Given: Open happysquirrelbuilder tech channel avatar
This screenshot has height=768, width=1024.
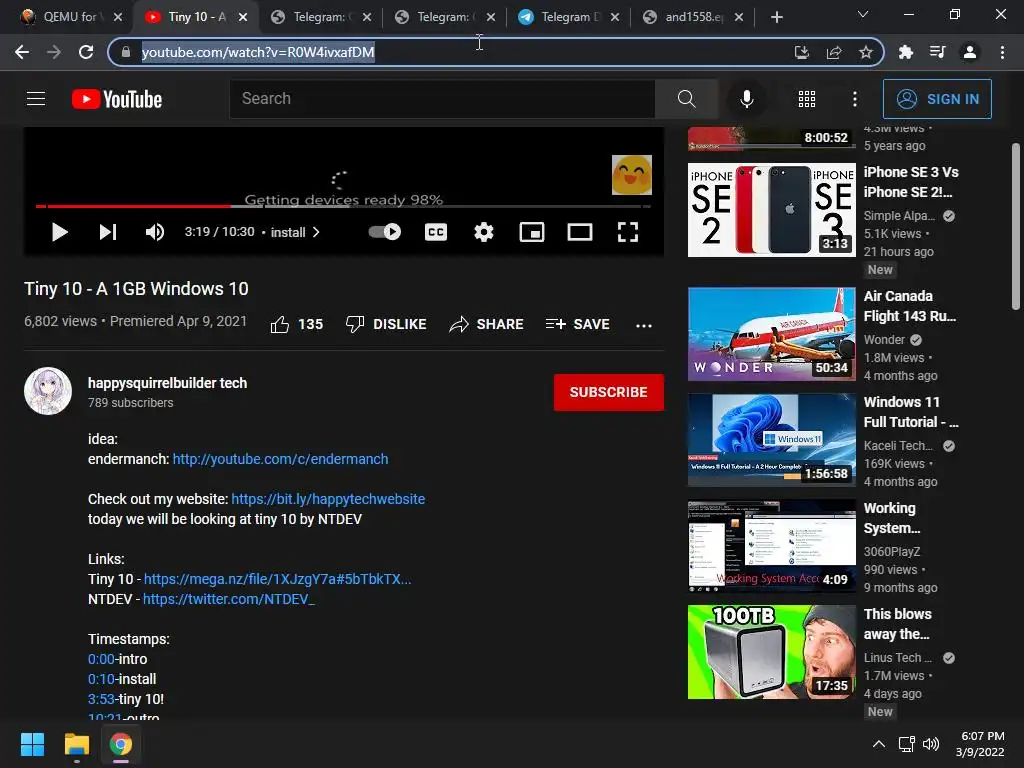Looking at the screenshot, I should [48, 391].
